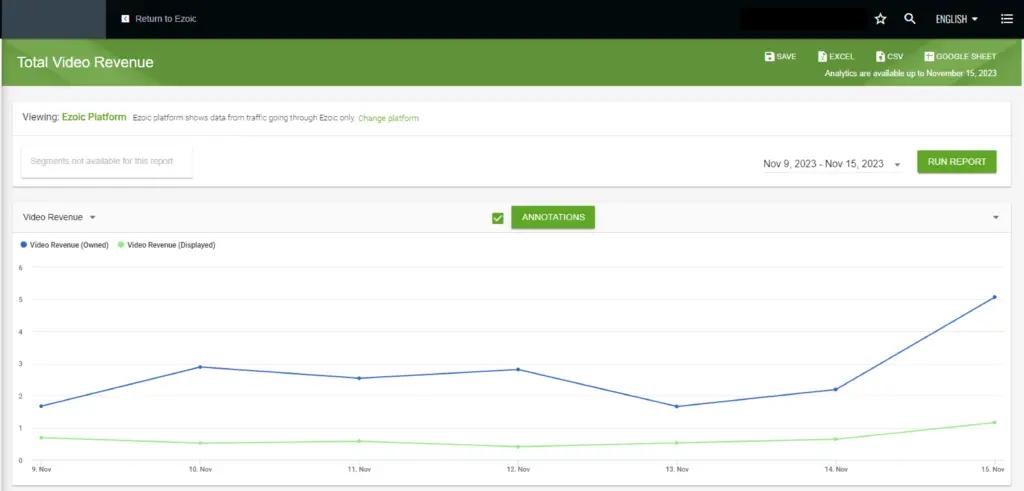Open the ENGLISH language dropdown
This screenshot has height=491, width=1024.
(x=957, y=19)
